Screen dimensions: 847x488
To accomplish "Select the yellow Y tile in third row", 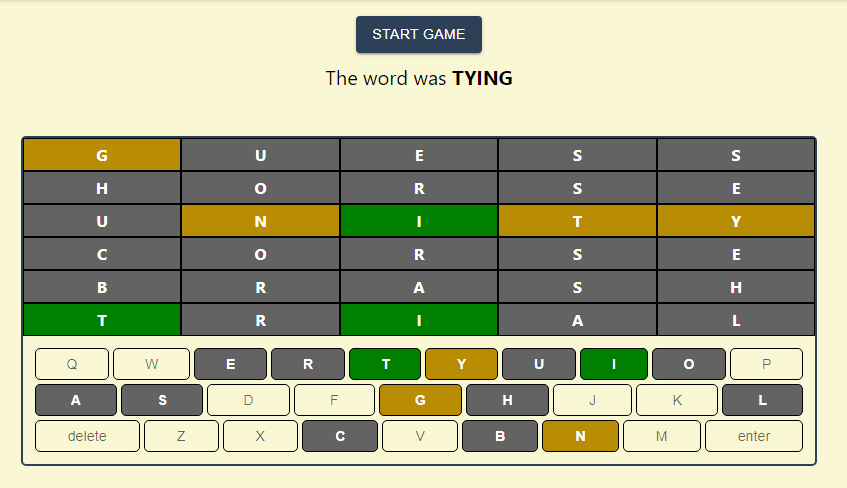I will click(x=736, y=221).
